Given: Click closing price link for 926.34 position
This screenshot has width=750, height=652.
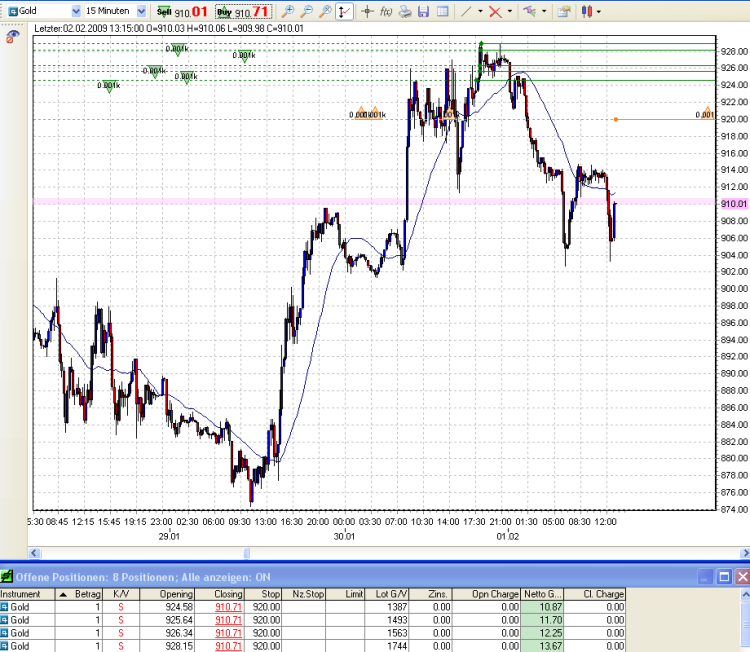Looking at the screenshot, I should 228,633.
